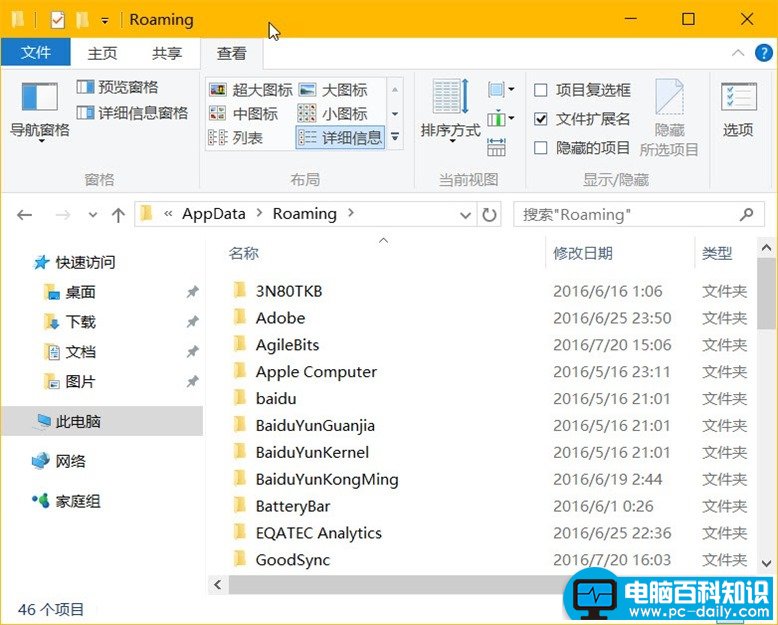Open the 导航窗格 navigation pane menu

click(x=40, y=112)
